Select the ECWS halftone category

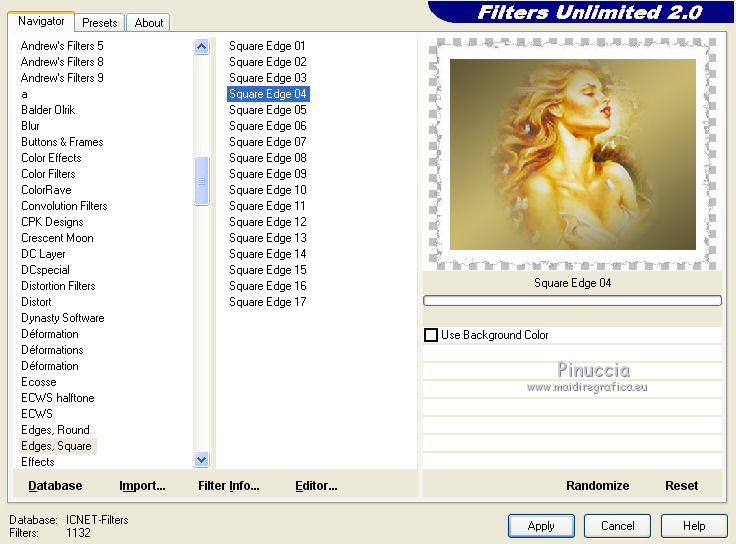[58, 398]
